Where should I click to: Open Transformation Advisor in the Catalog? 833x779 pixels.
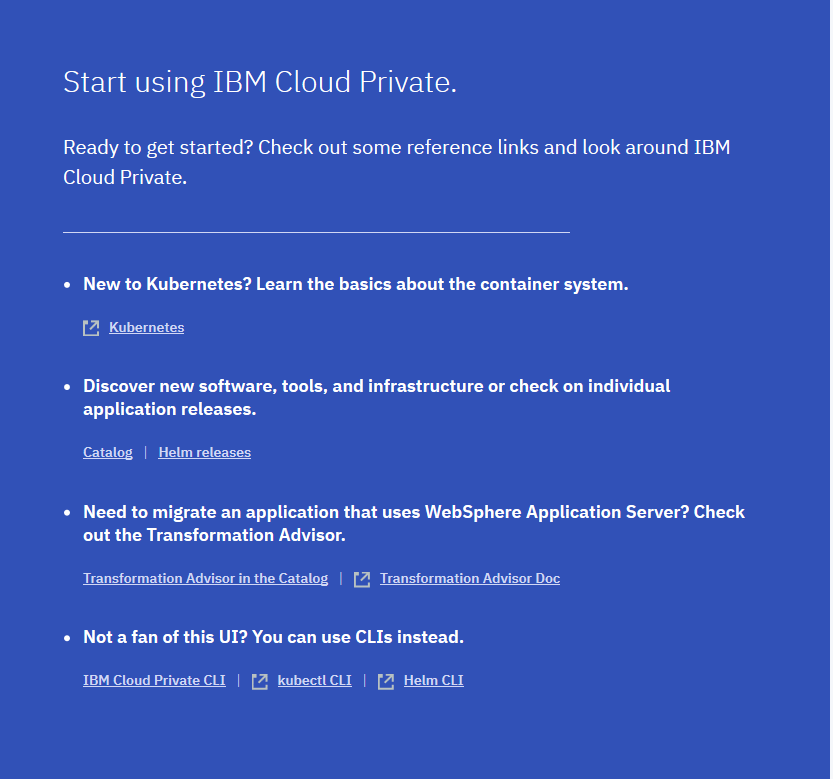pyautogui.click(x=205, y=578)
